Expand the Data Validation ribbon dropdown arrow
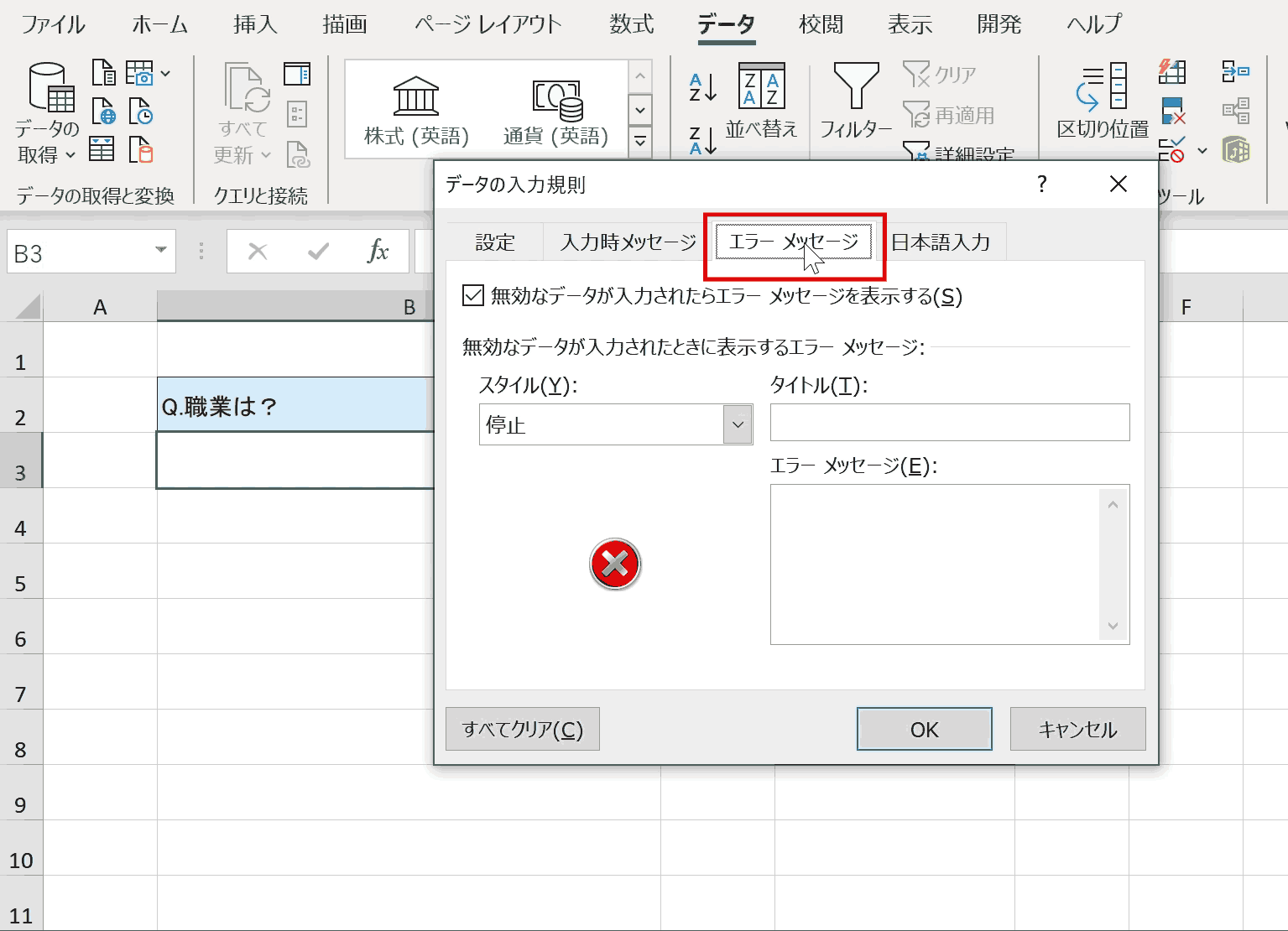Viewport: 1288px width, 931px height. (1202, 151)
